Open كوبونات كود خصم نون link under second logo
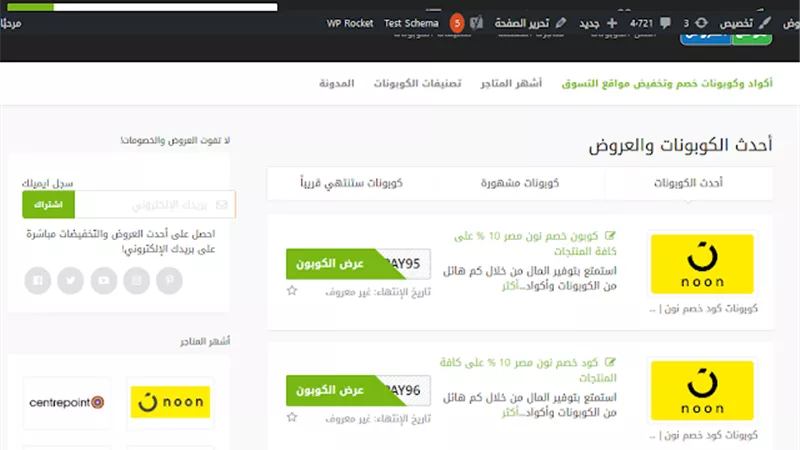This screenshot has width=800, height=450. pyautogui.click(x=704, y=435)
